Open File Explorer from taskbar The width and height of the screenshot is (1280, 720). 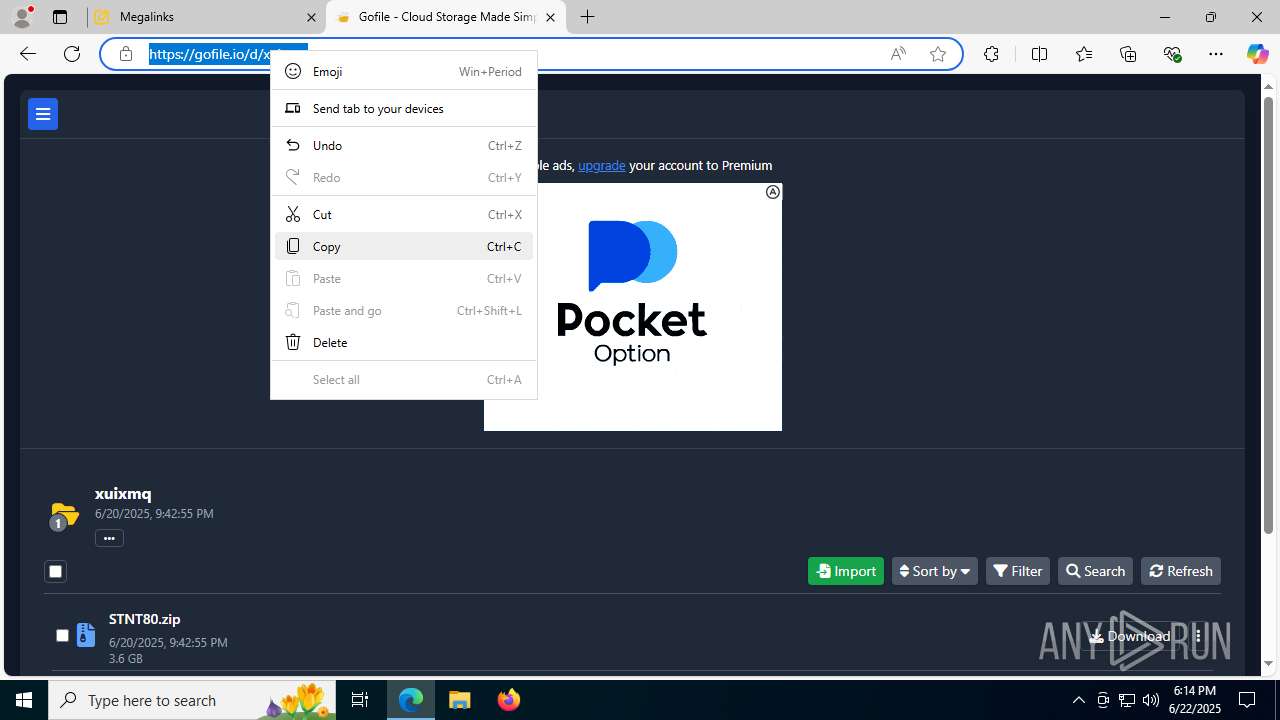click(x=460, y=700)
